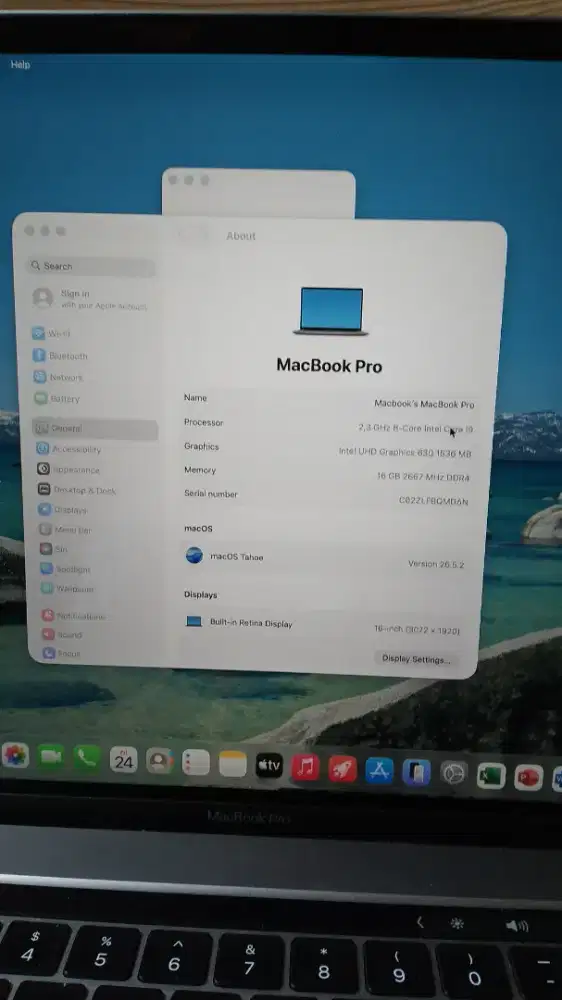The height and width of the screenshot is (1000, 562).
Task: Open Reminders from the Dock
Action: [196, 763]
